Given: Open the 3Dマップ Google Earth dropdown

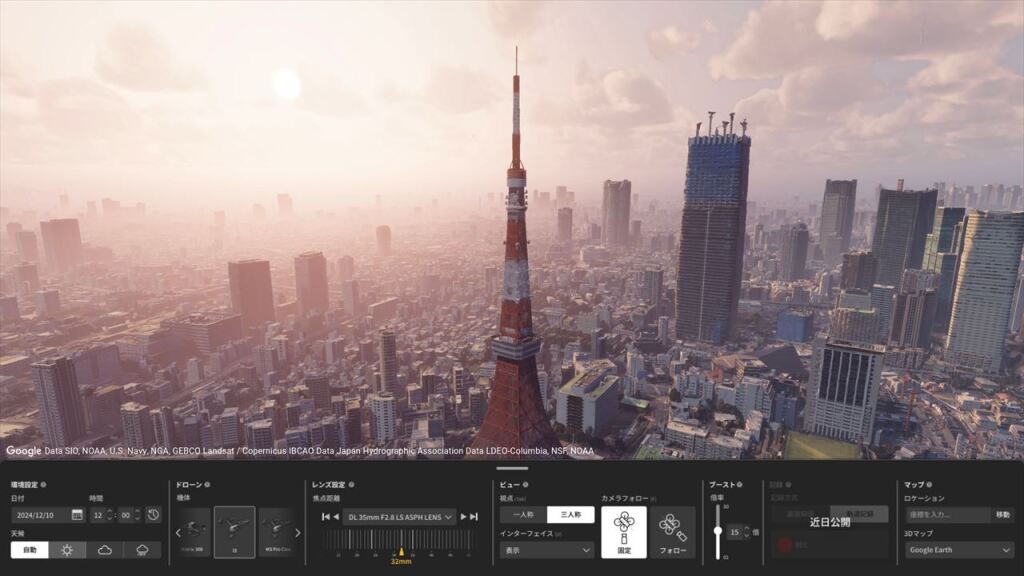Looking at the screenshot, I should (x=958, y=549).
